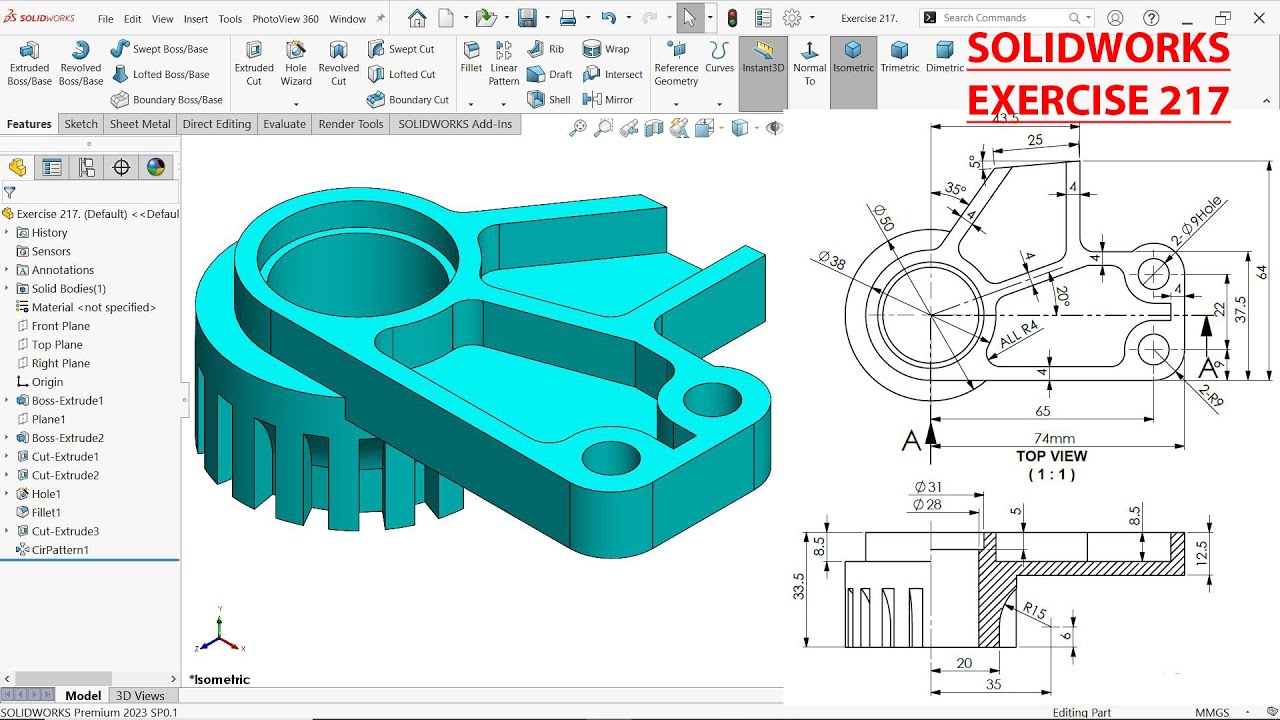Open the Insert menu

pos(196,19)
